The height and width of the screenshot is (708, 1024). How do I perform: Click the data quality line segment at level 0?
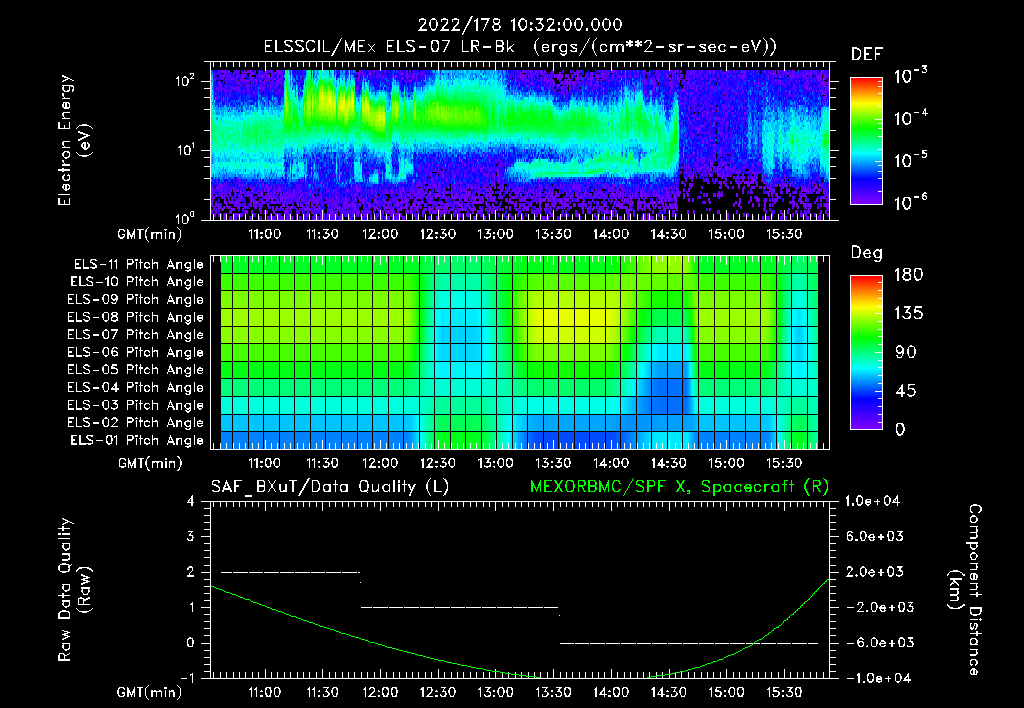(689, 643)
